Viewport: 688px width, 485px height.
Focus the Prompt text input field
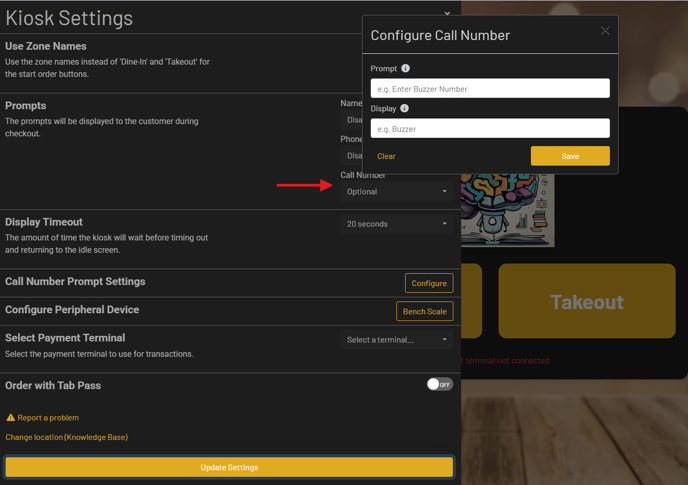tap(490, 89)
